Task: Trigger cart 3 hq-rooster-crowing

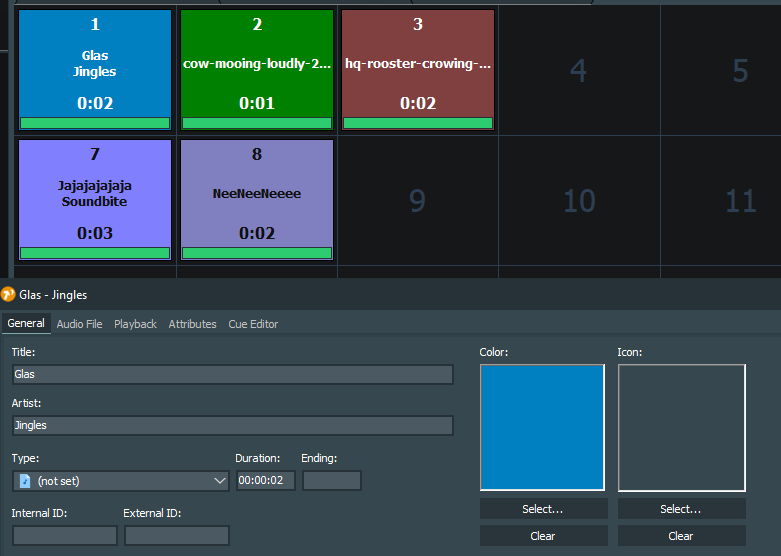Action: coord(418,70)
